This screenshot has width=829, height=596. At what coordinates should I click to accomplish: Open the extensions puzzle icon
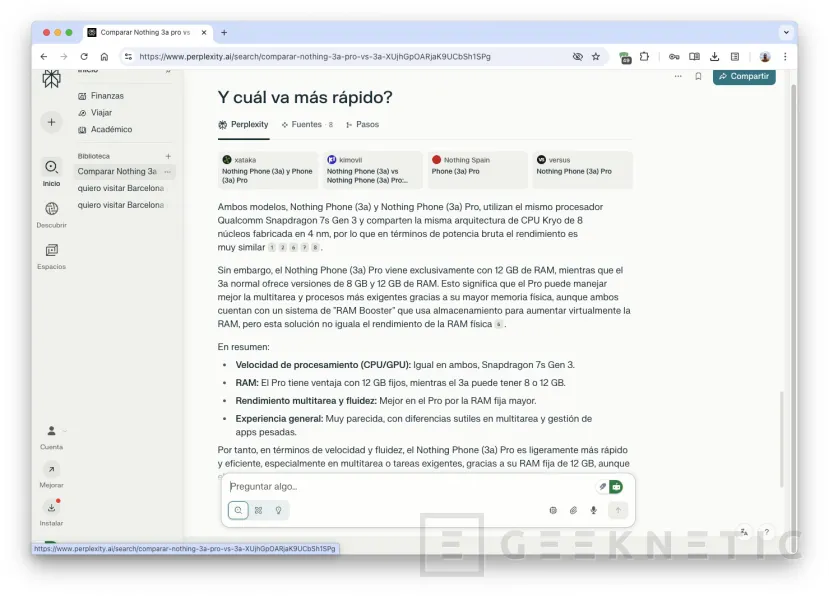pyautogui.click(x=644, y=57)
